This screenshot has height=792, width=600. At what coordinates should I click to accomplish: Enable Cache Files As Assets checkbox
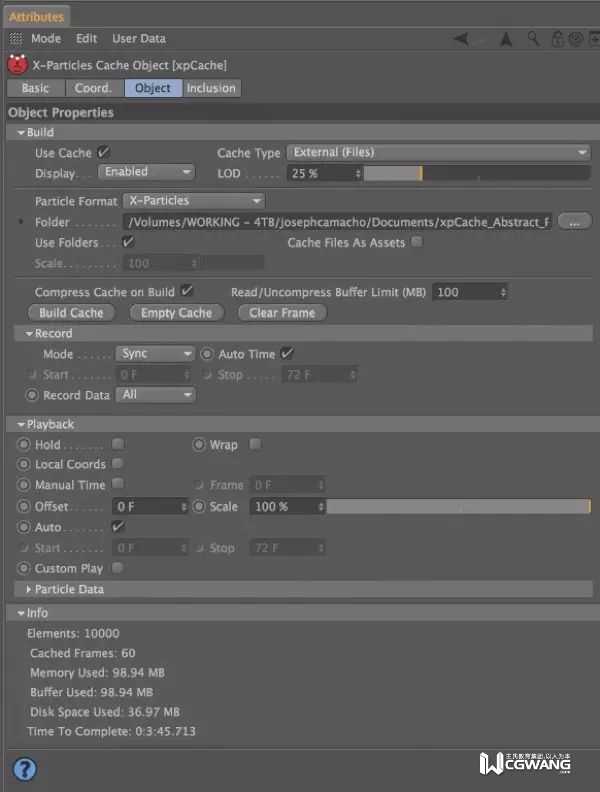(417, 242)
